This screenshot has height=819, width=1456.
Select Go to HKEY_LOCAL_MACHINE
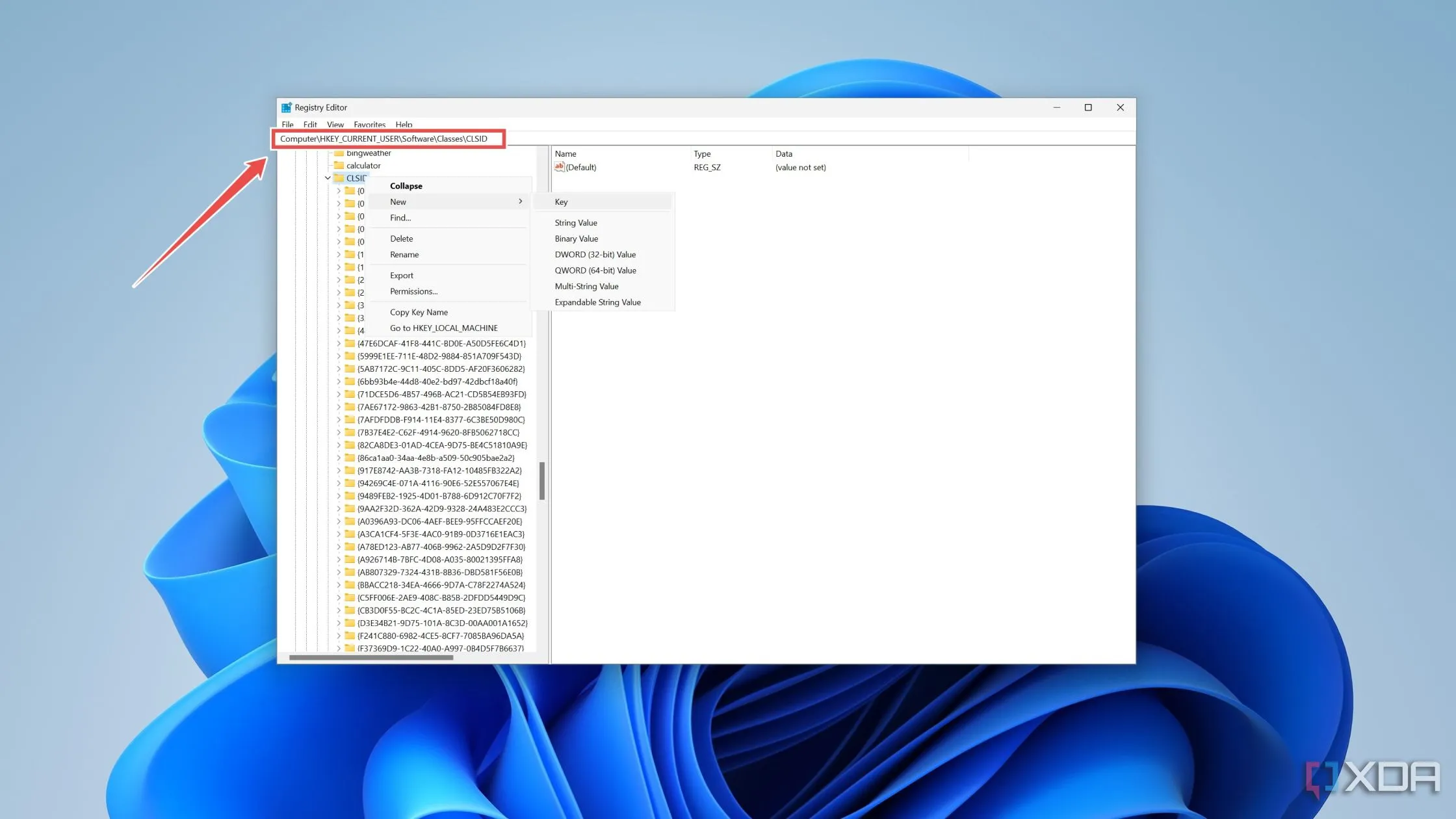click(443, 328)
